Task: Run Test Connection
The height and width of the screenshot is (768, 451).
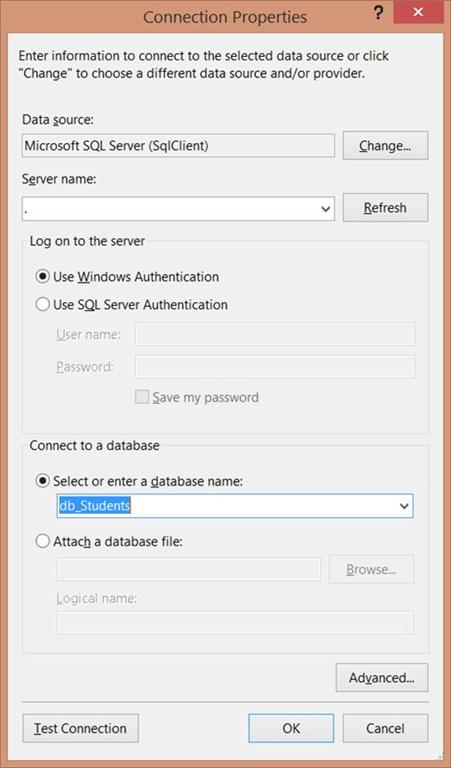Action: (80, 728)
